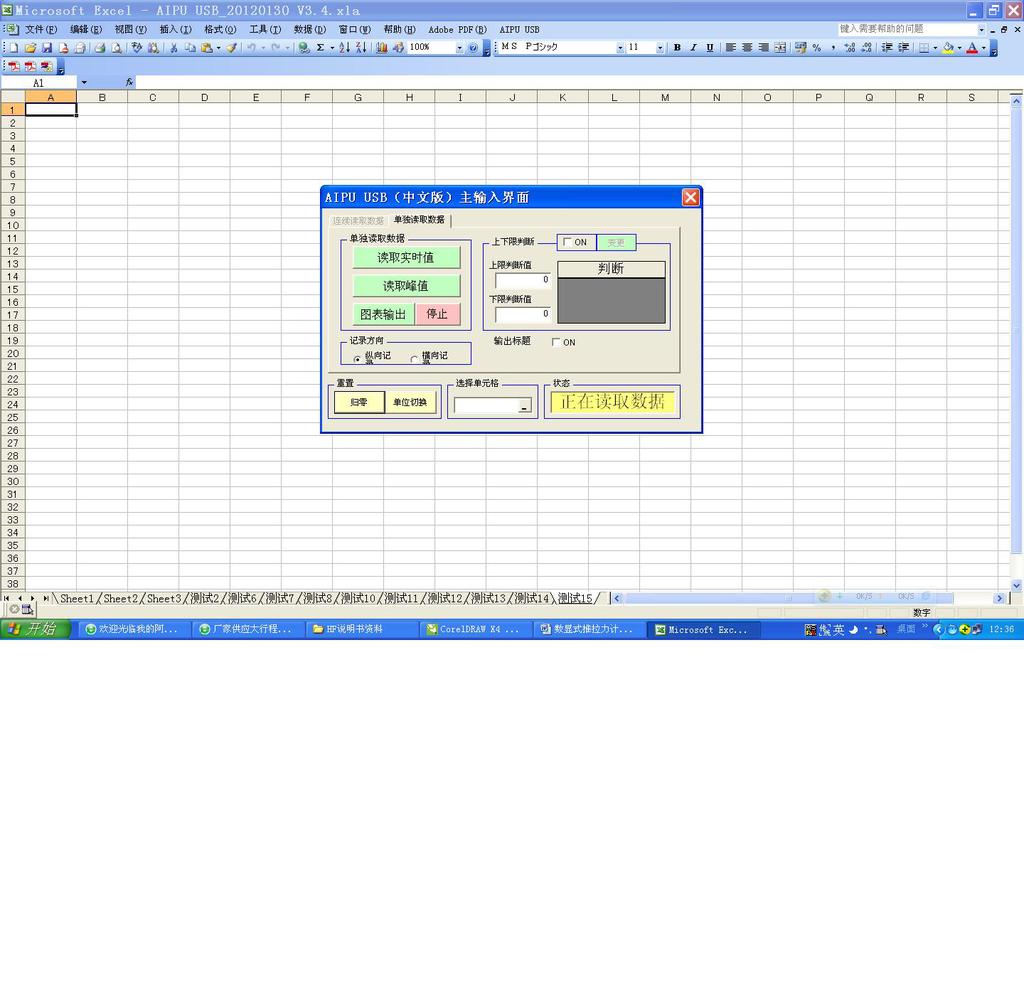Click the Sort Ascending icon
Image resolution: width=1024 pixels, height=997 pixels.
tap(344, 48)
